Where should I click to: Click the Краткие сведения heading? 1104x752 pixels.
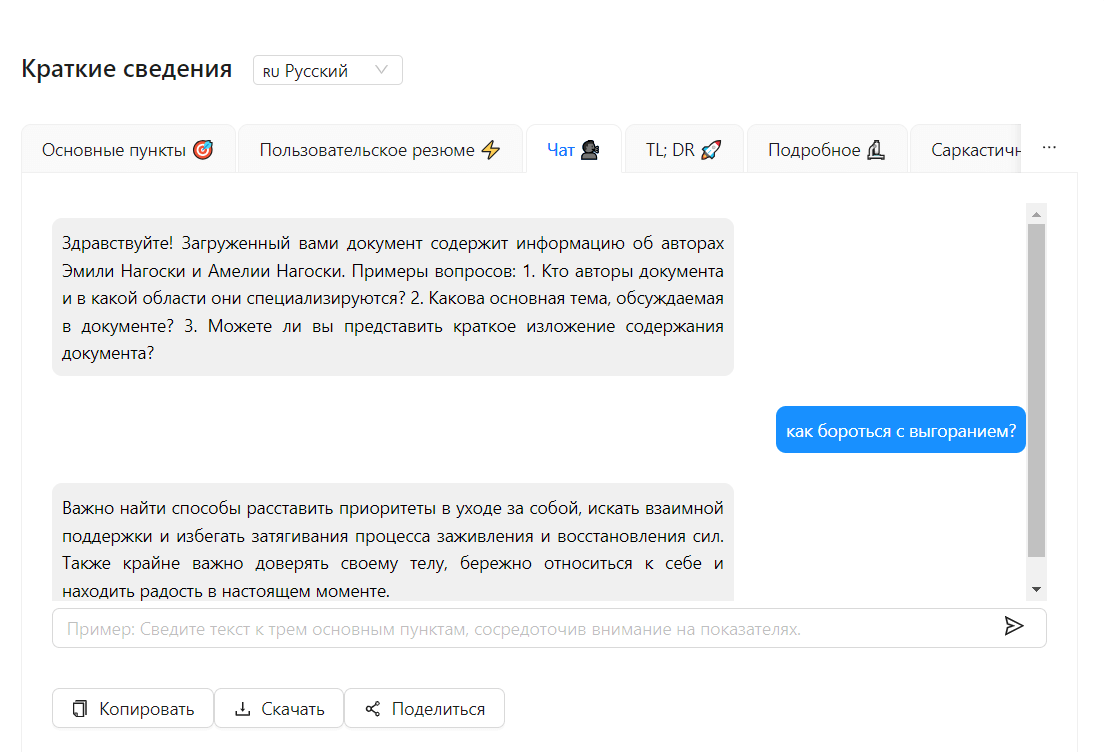tap(126, 69)
